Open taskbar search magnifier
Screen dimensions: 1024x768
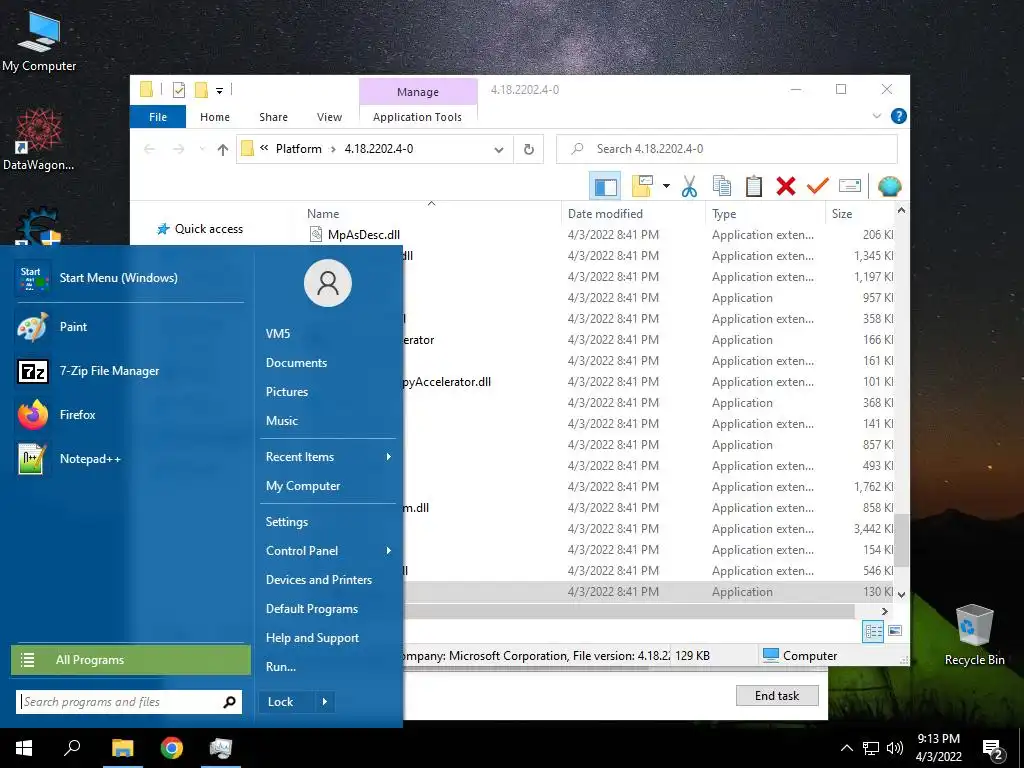(x=72, y=748)
